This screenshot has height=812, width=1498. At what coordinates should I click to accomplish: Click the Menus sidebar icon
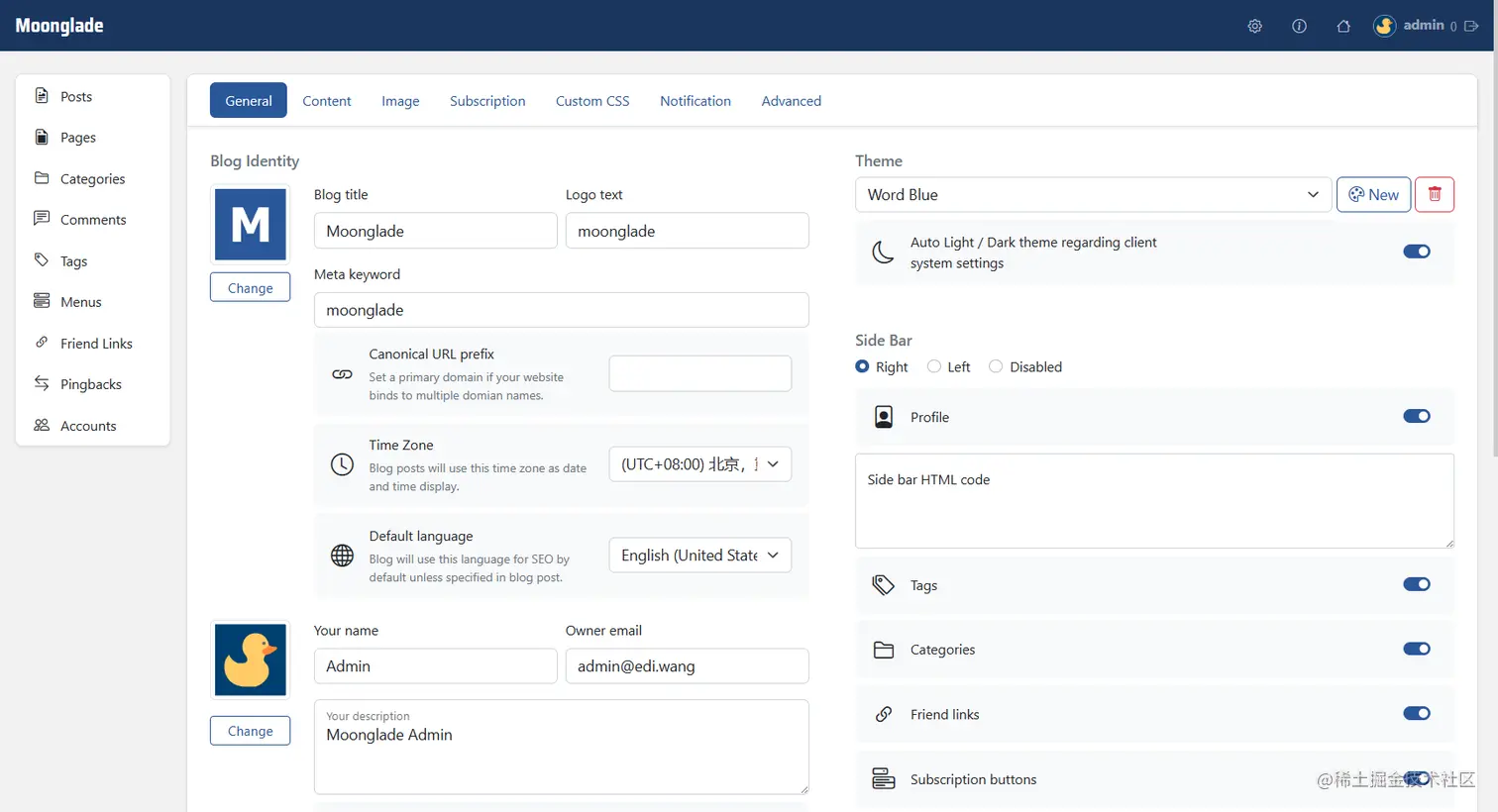pos(42,301)
